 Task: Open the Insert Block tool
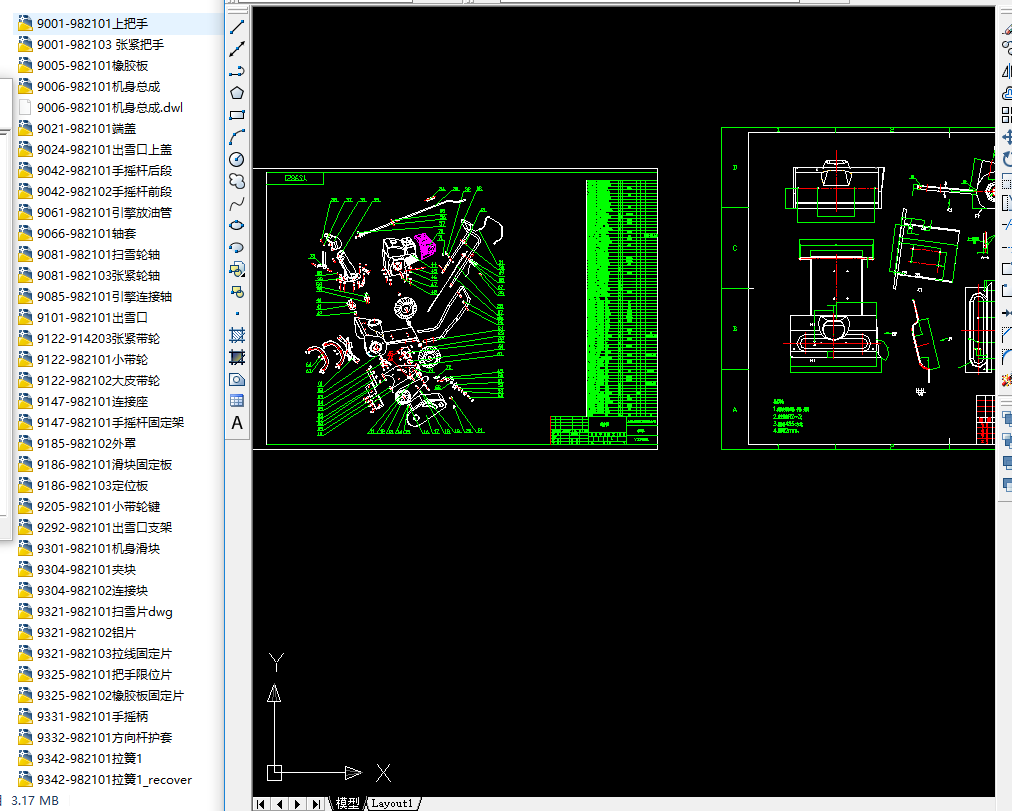click(237, 269)
